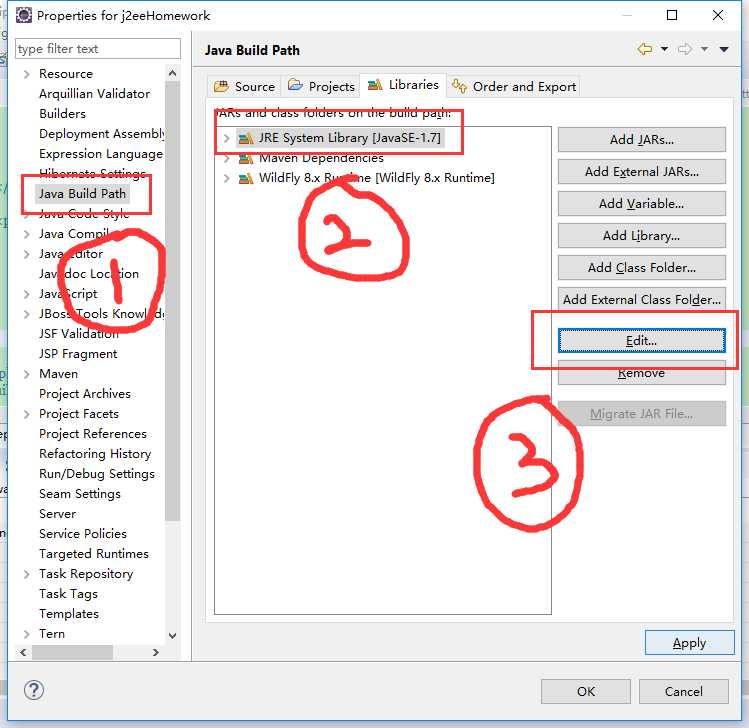Expand the Maven Dependencies node
The image size is (749, 728).
tap(226, 159)
